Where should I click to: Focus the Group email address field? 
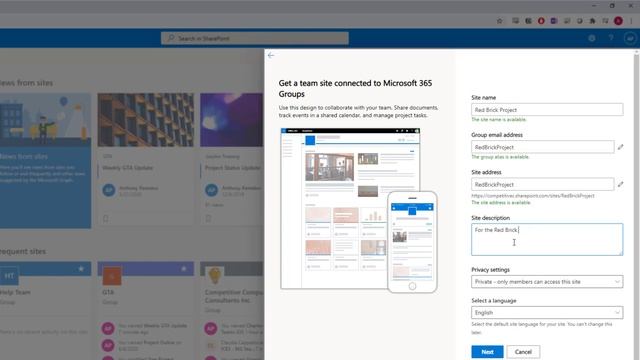(x=542, y=147)
